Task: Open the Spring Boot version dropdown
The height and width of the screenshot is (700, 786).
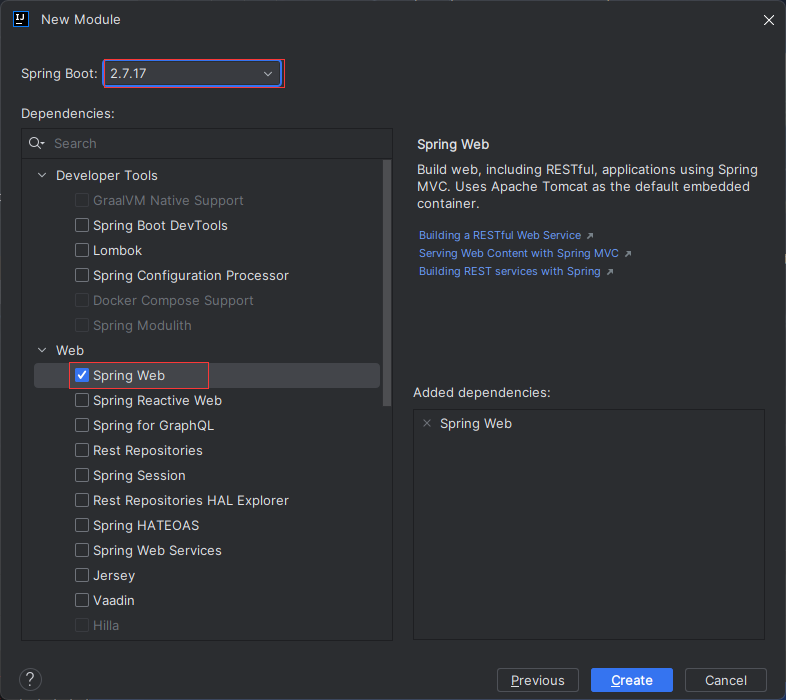Action: point(193,74)
